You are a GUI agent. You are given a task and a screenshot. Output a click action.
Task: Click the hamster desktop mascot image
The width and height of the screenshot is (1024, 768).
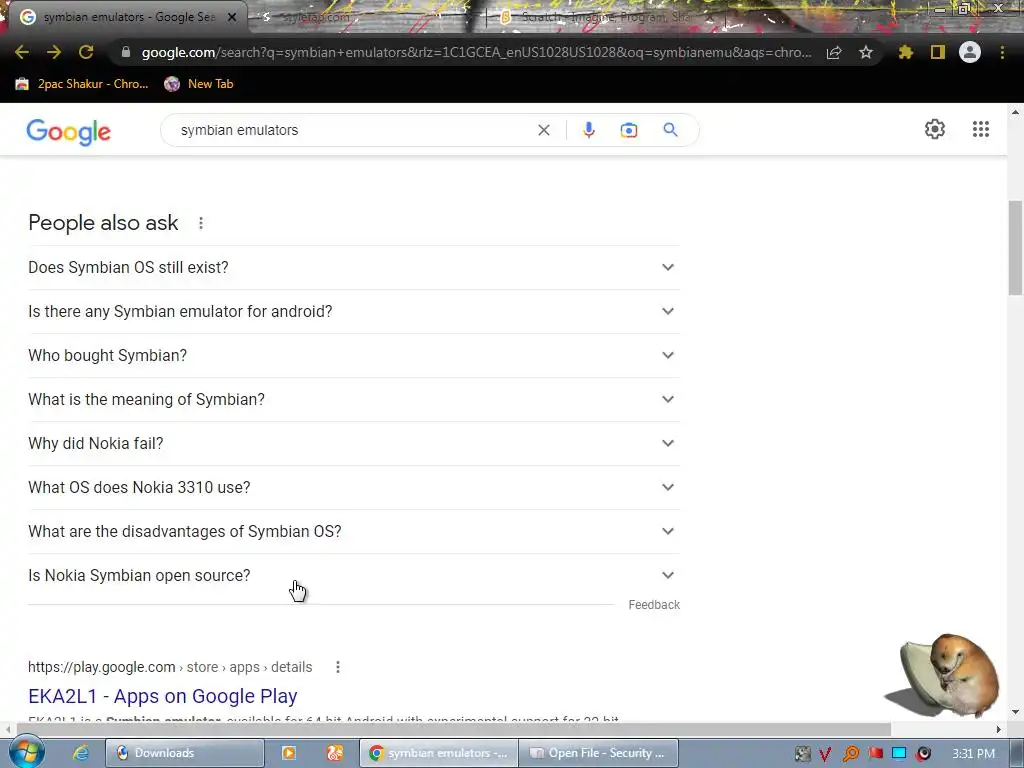pyautogui.click(x=943, y=676)
